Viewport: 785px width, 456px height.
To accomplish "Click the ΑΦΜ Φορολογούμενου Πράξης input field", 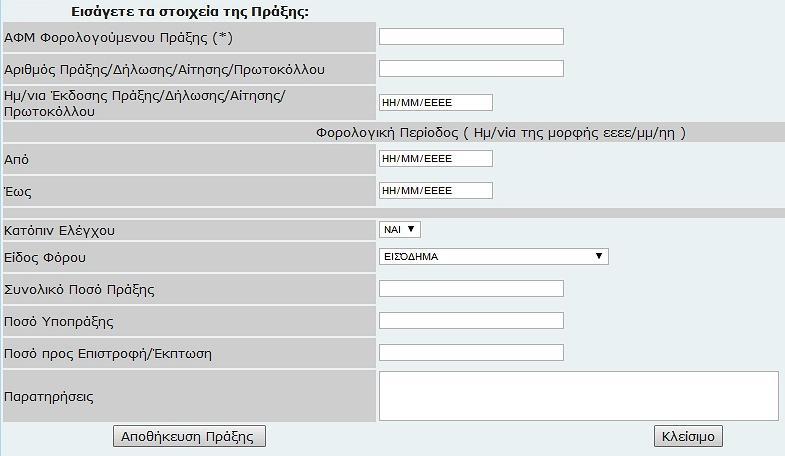I will coord(471,37).
